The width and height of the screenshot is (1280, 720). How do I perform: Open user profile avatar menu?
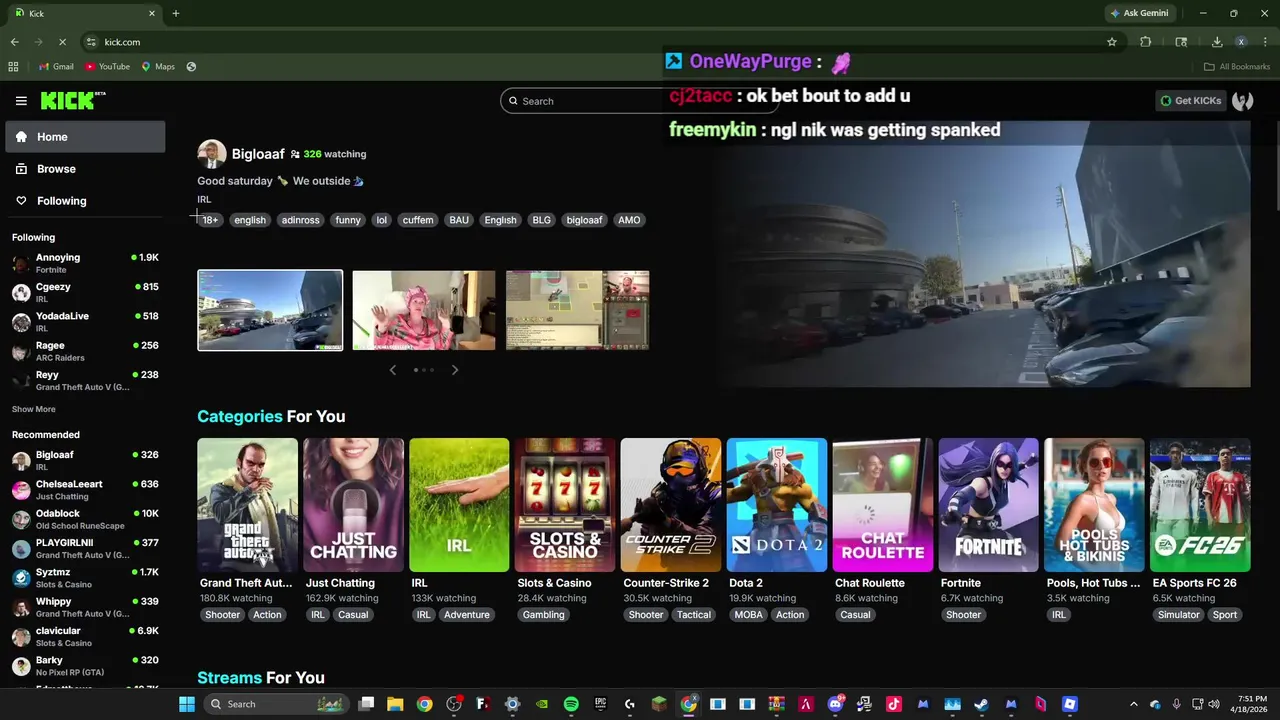(x=1243, y=101)
